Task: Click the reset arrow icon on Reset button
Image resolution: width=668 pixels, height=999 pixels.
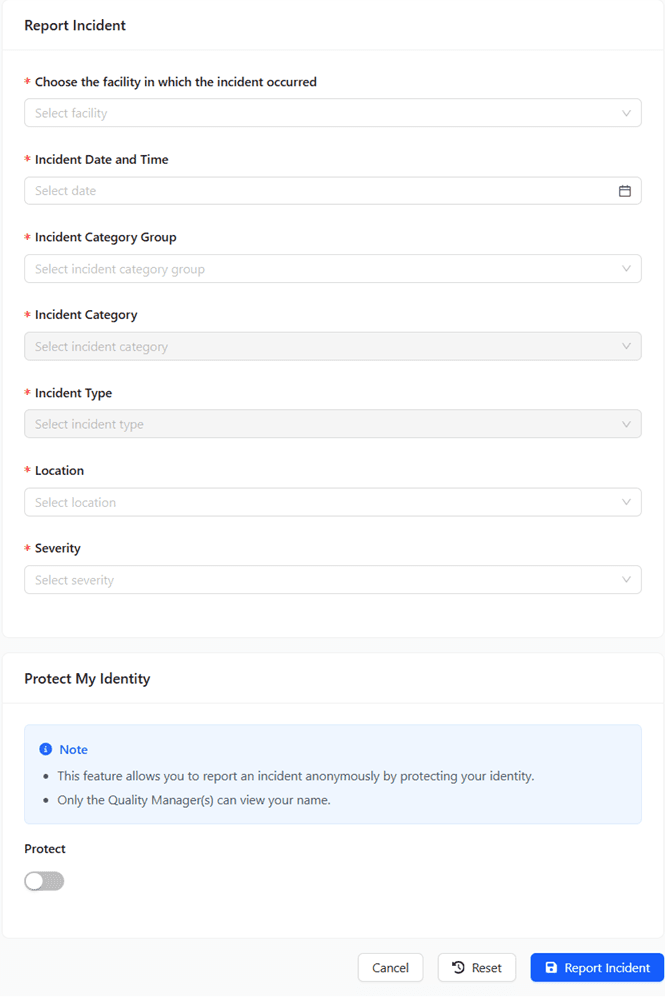Action: coord(458,967)
